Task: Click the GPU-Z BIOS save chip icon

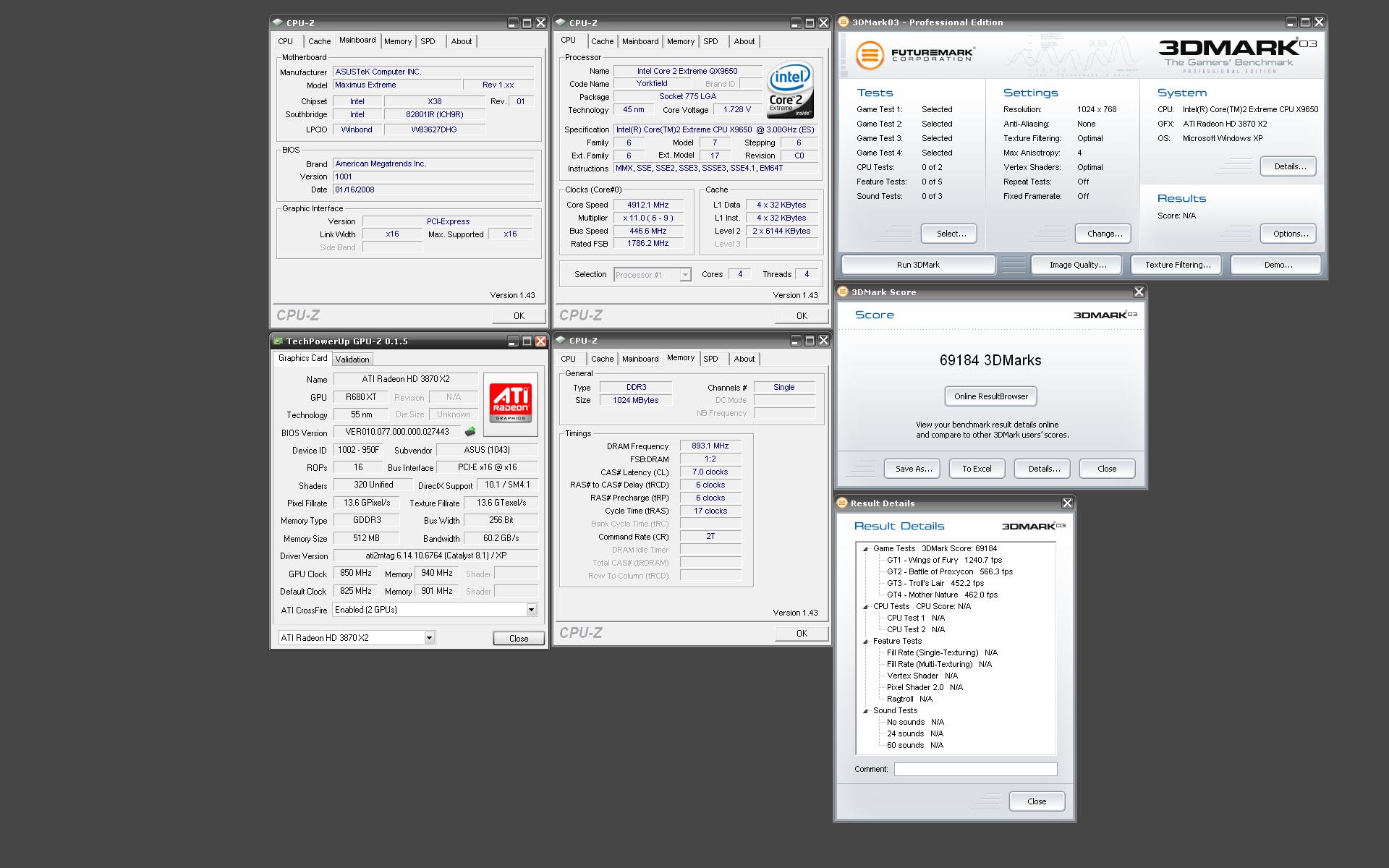Action: point(470,432)
